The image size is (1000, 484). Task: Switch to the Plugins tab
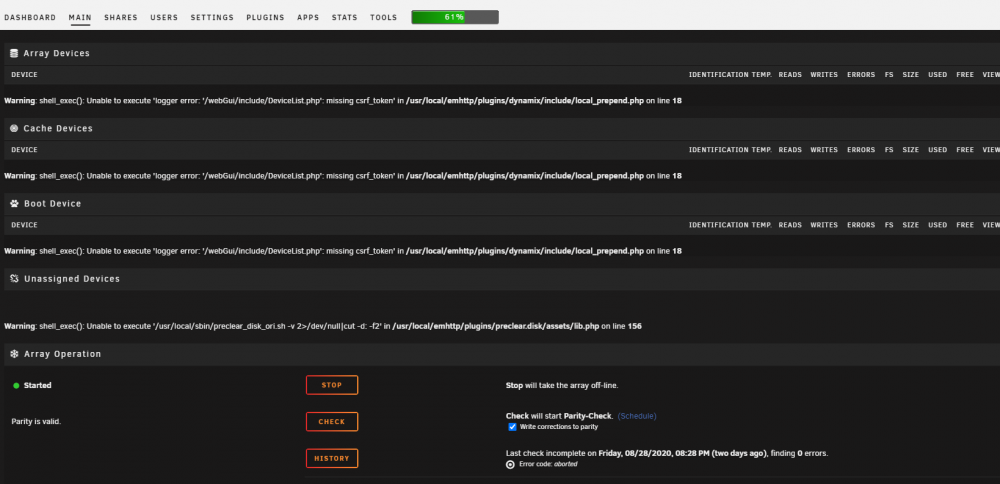(265, 17)
